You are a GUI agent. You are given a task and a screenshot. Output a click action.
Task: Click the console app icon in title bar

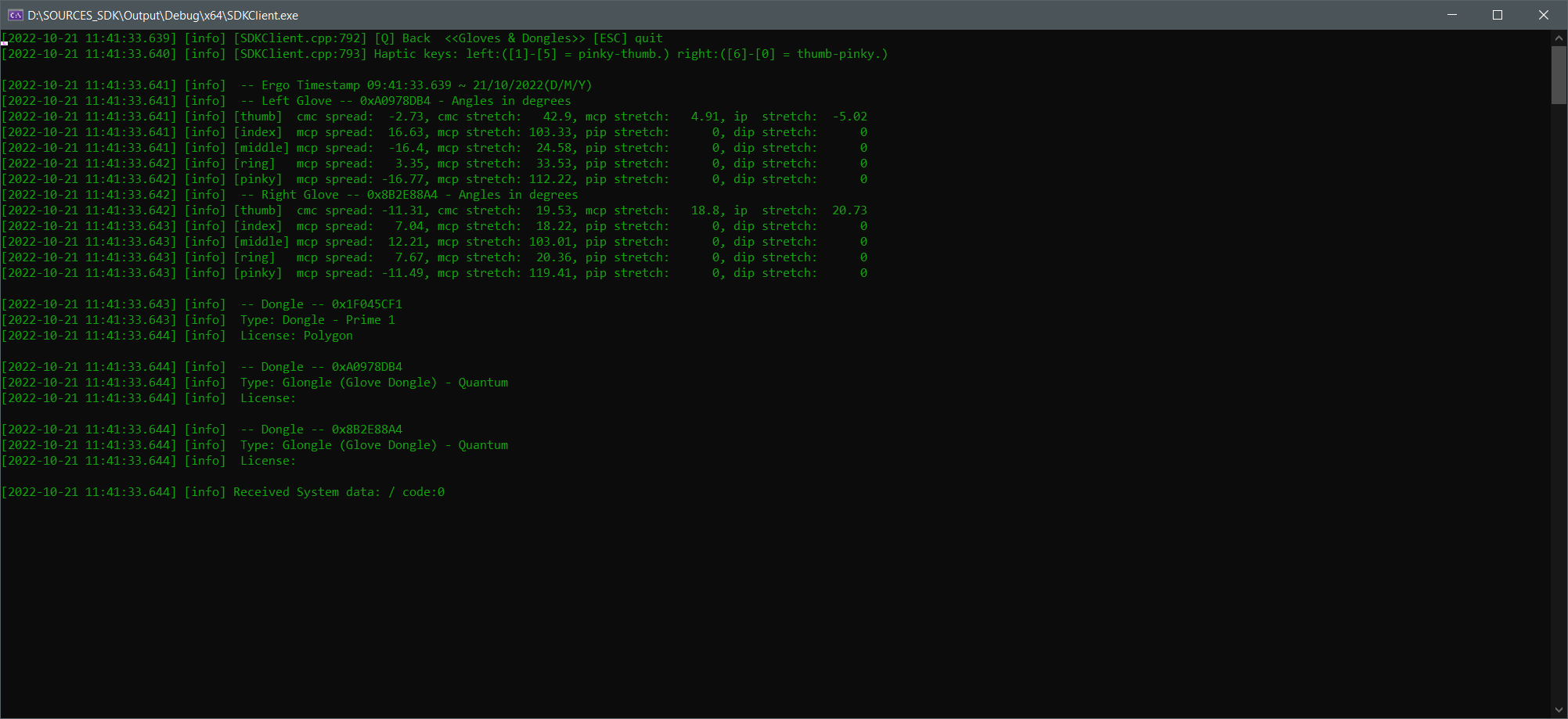pos(15,15)
